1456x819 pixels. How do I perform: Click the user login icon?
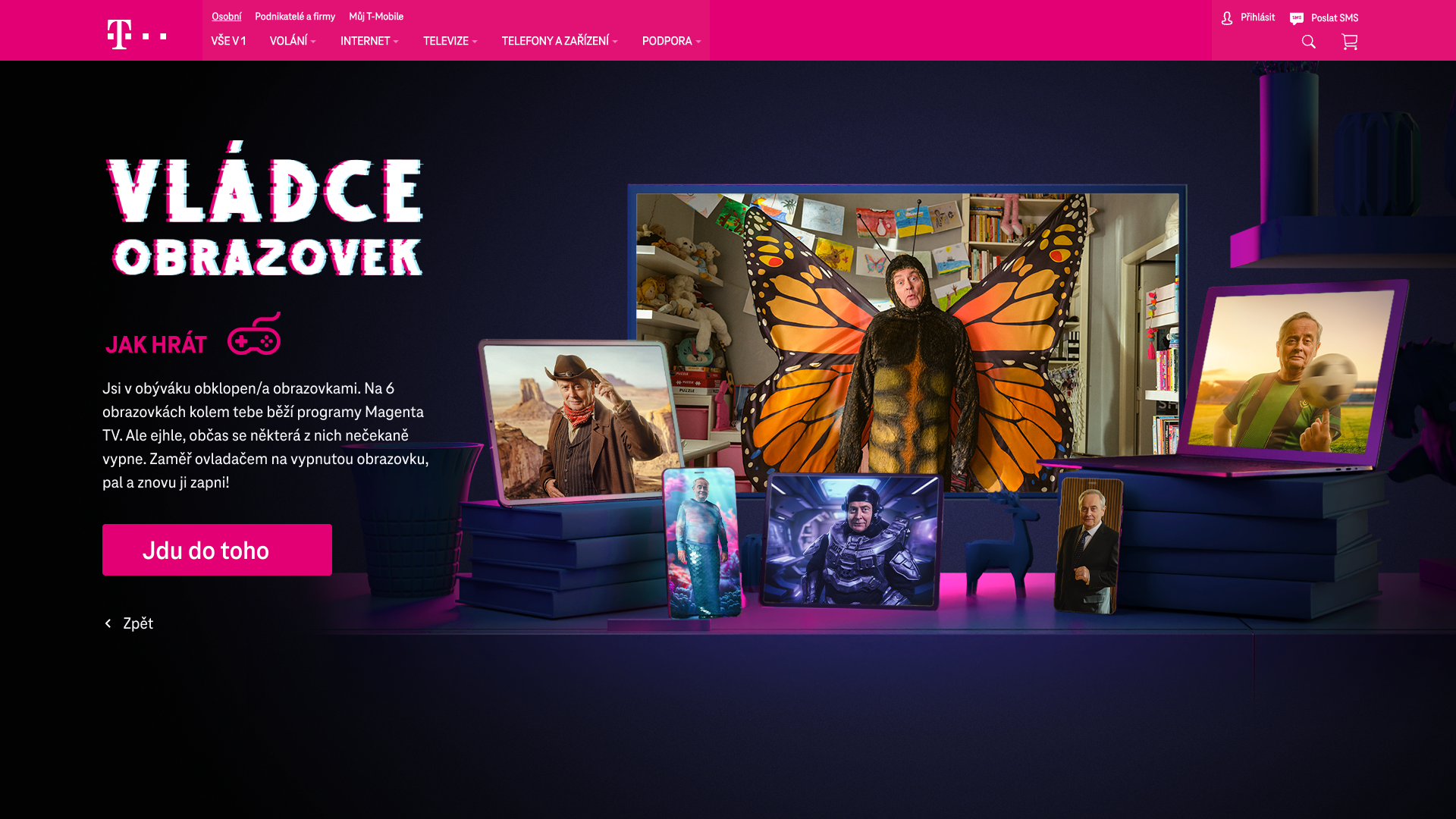[x=1227, y=18]
